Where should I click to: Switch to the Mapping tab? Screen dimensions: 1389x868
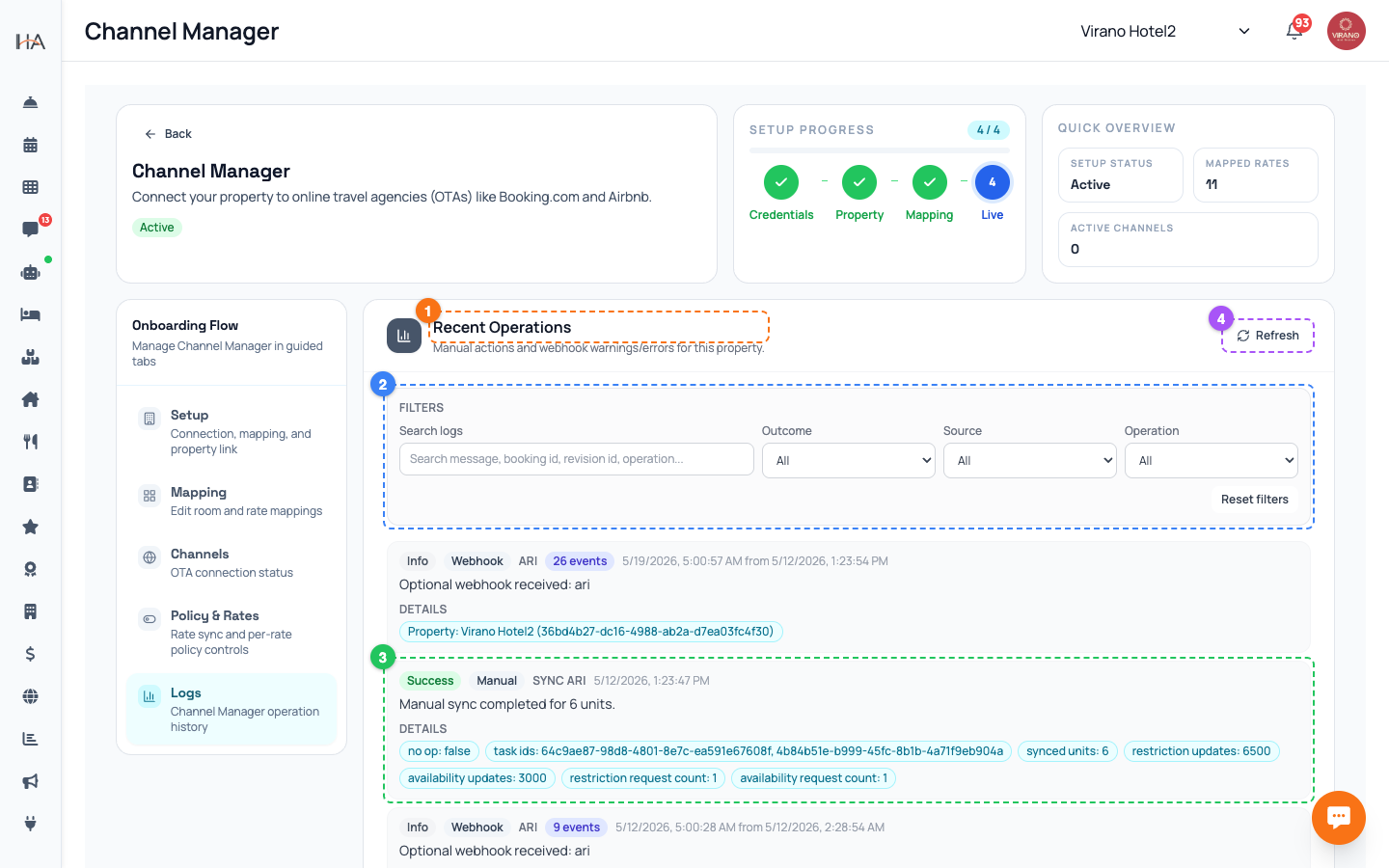pos(231,501)
